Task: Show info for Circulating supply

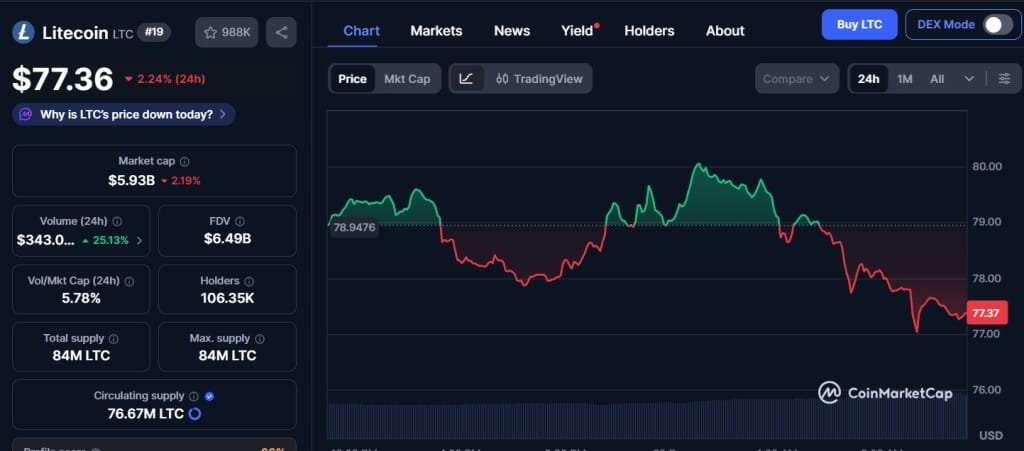Action: [194, 396]
